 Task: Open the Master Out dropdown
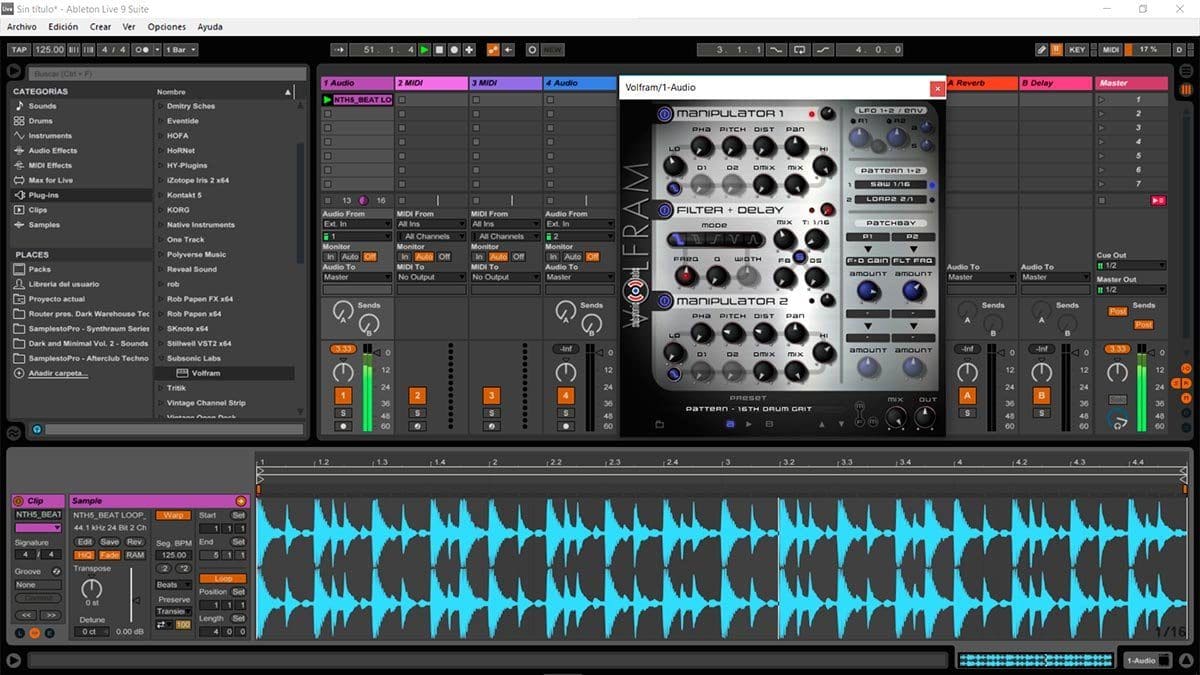click(1131, 290)
